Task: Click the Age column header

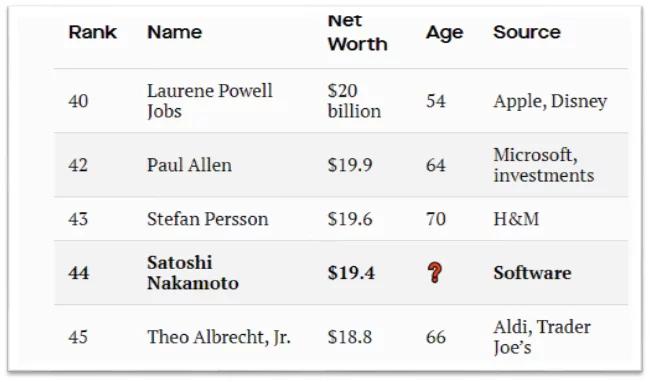Action: 444,33
